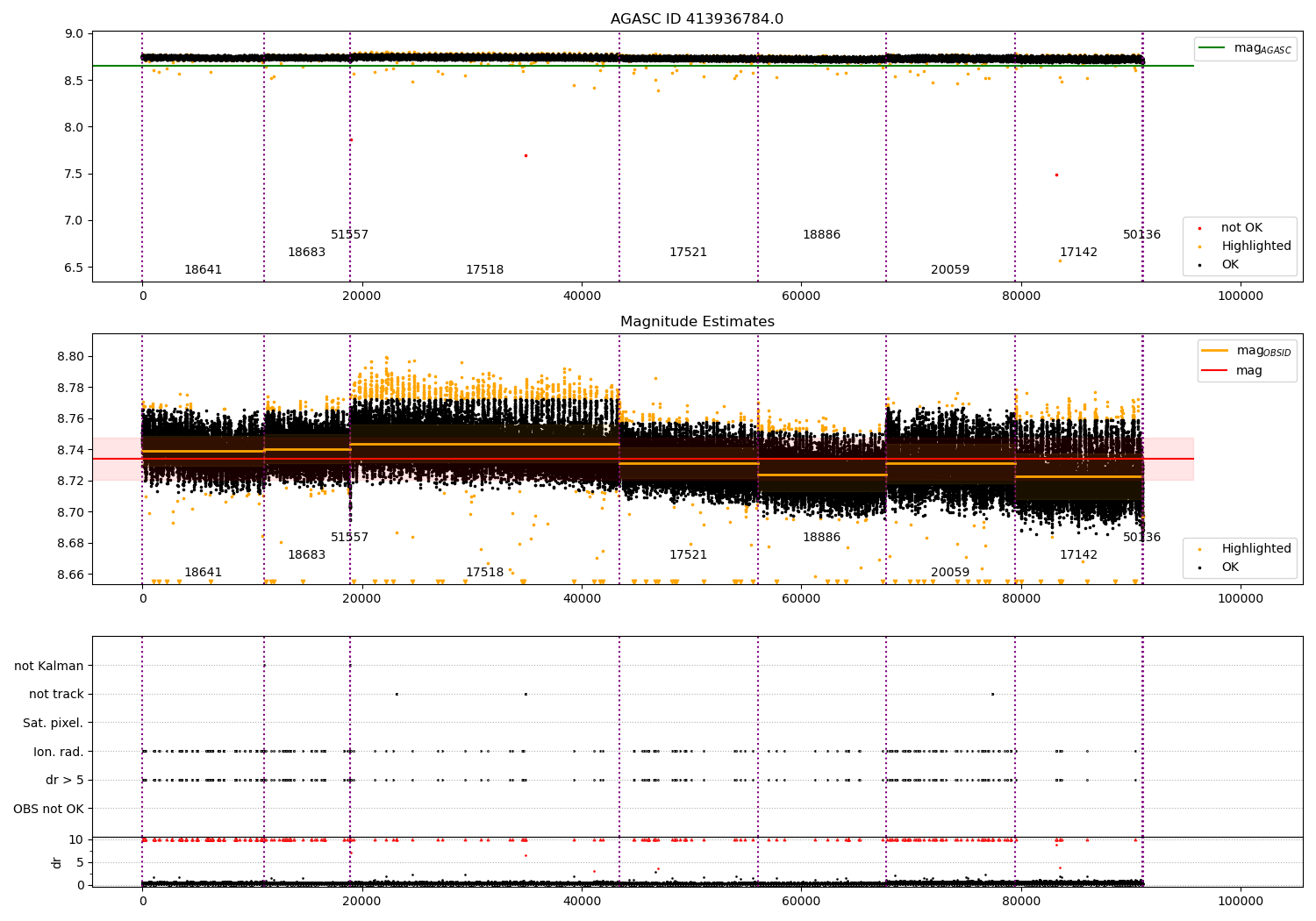
Task: Click the title 'AGASC ID 413936784.0'
Action: pos(697,19)
